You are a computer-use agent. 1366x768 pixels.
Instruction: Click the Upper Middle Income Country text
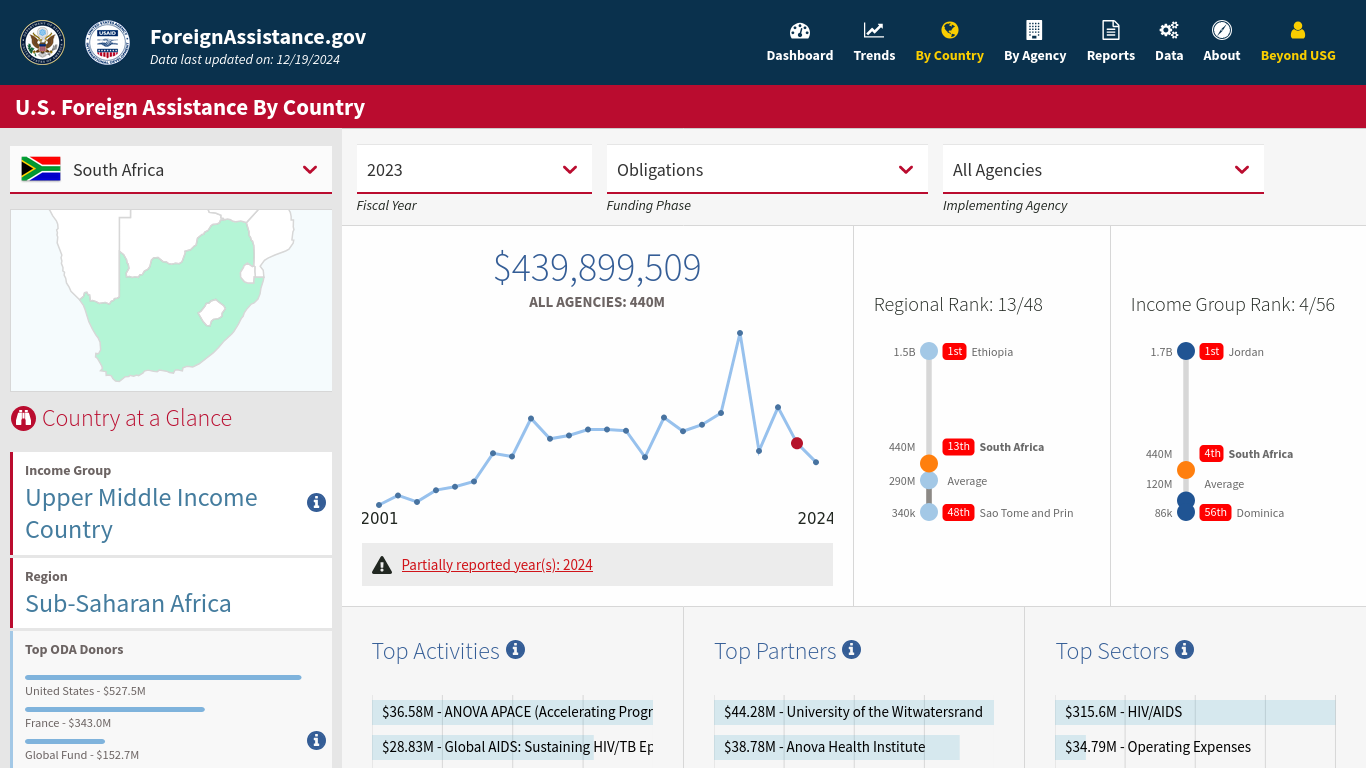(x=141, y=513)
